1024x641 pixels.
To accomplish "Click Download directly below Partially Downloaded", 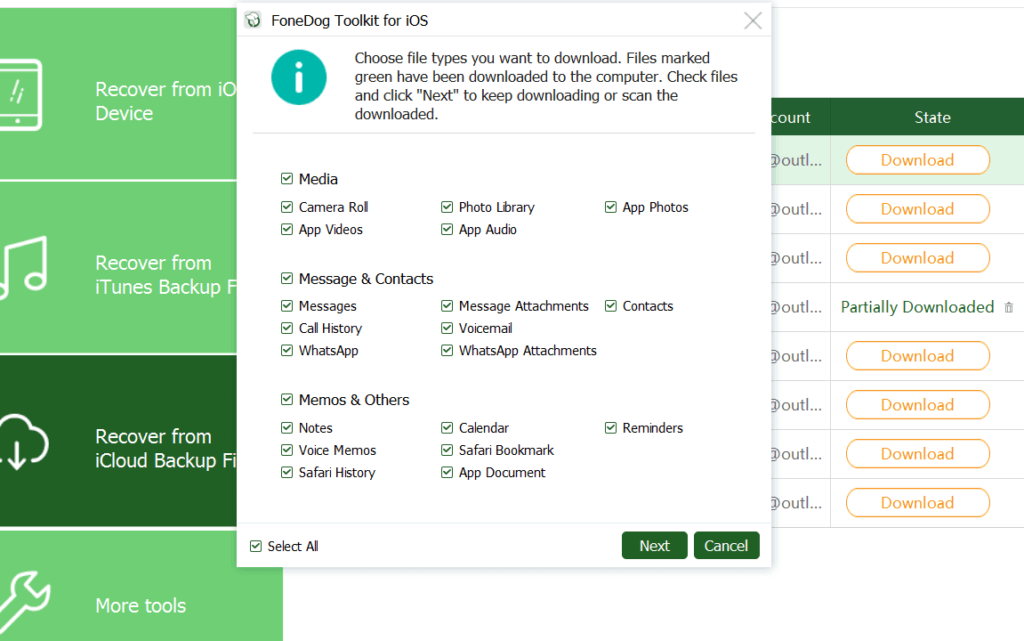I will [918, 356].
